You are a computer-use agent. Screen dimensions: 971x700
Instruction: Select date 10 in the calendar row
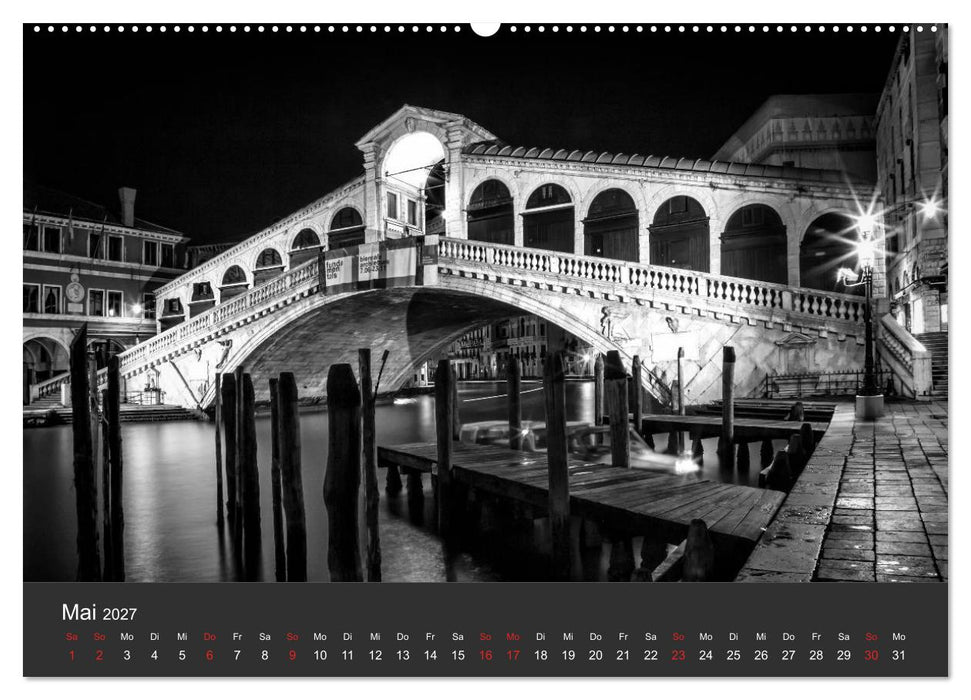click(320, 655)
